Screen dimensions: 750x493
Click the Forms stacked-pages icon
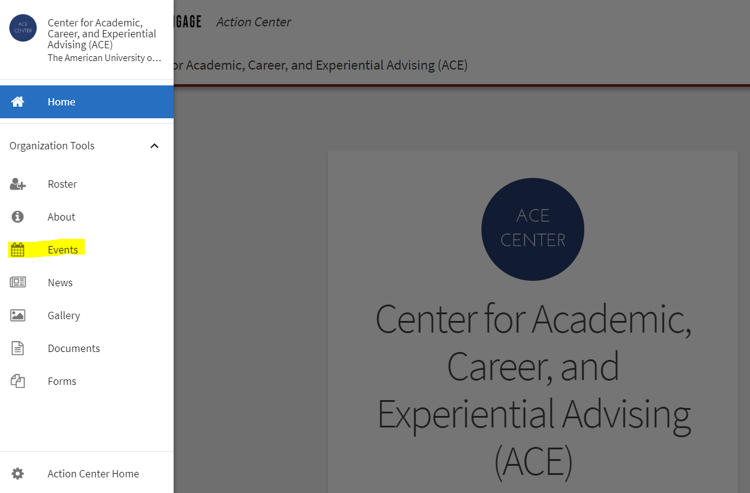[x=18, y=381]
